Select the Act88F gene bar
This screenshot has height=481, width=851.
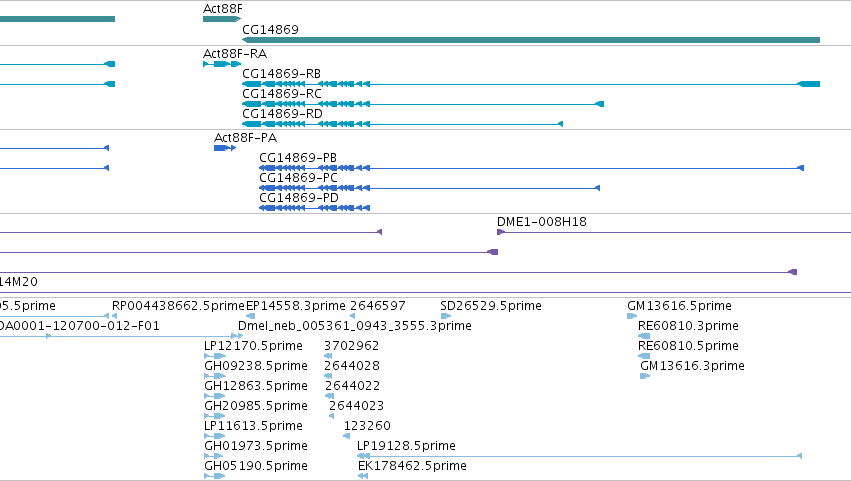pos(222,19)
